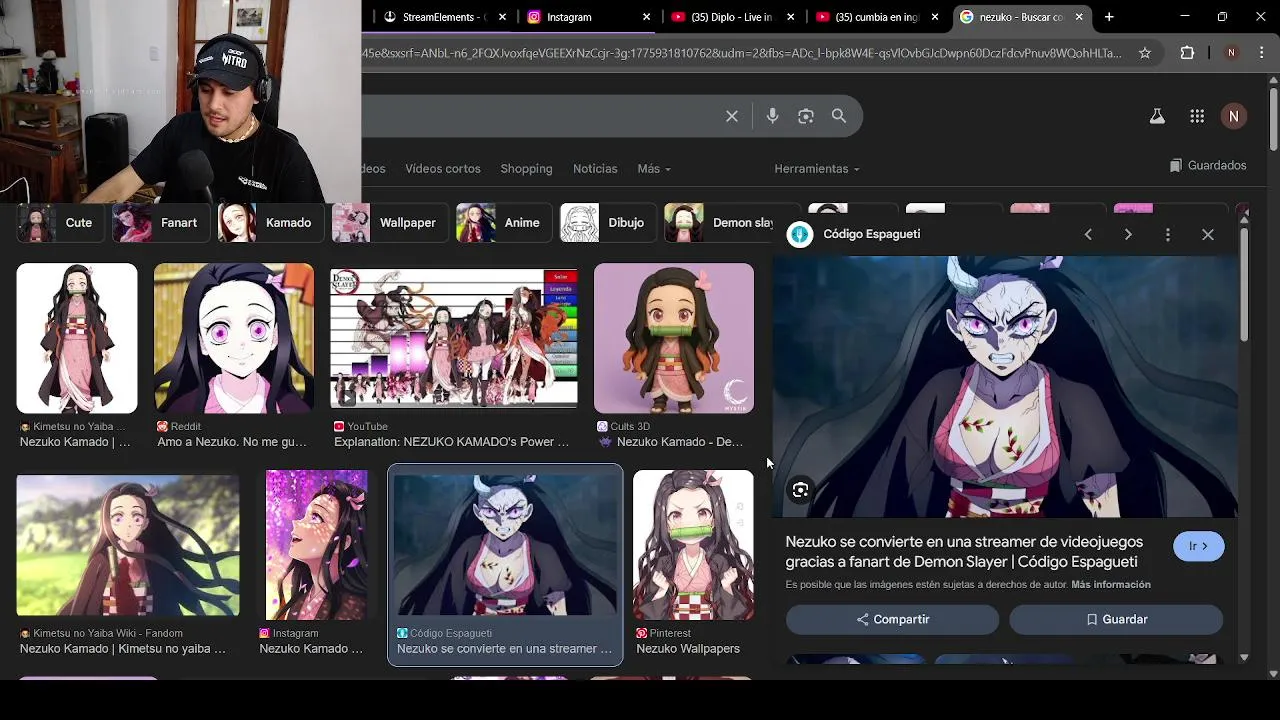Clear the search box with the X icon

coord(732,117)
